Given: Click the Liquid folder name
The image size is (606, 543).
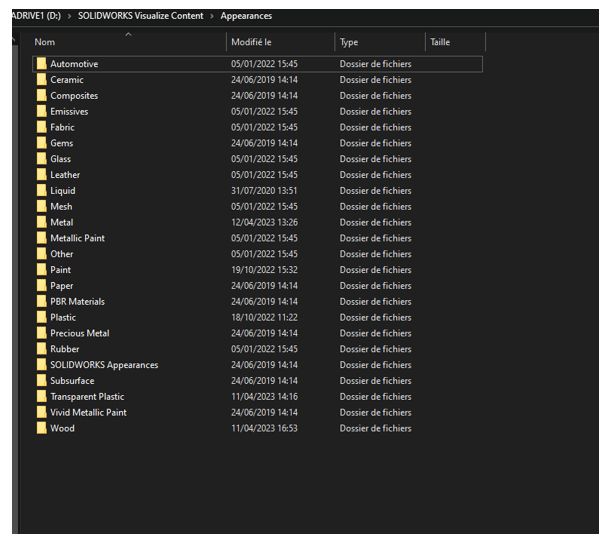Looking at the screenshot, I should (x=63, y=191).
